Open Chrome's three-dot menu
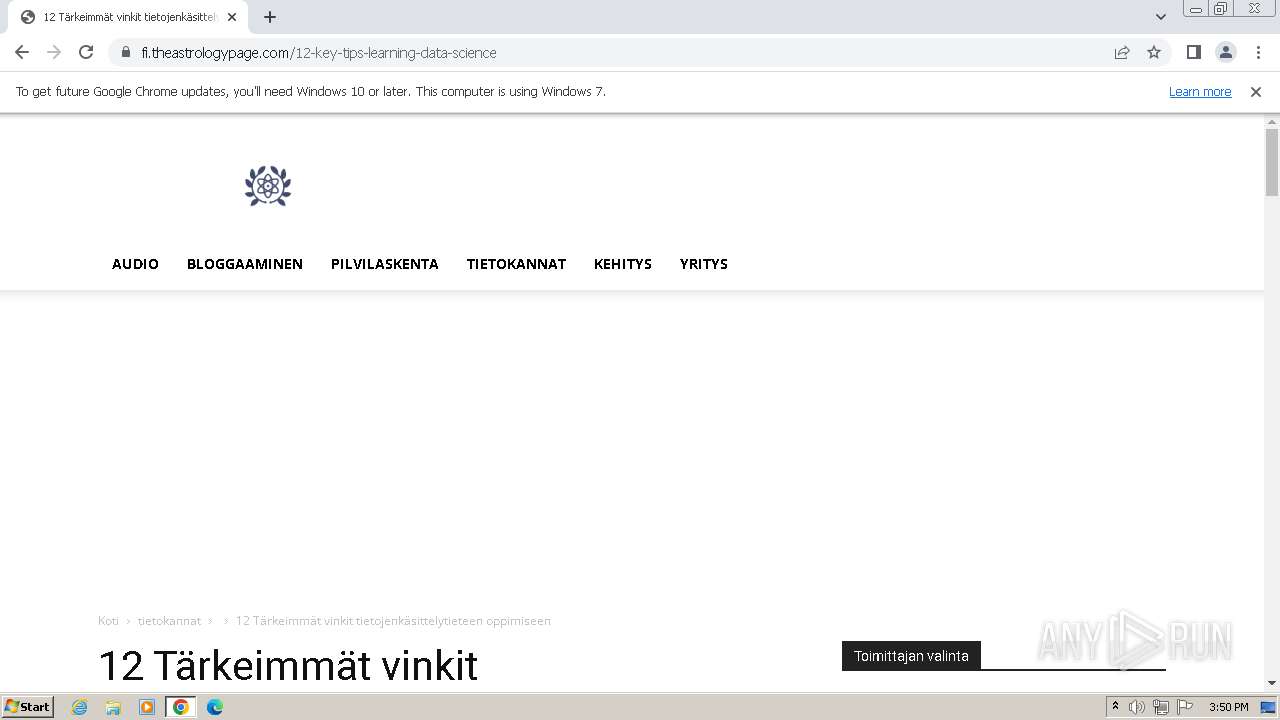 (1258, 52)
